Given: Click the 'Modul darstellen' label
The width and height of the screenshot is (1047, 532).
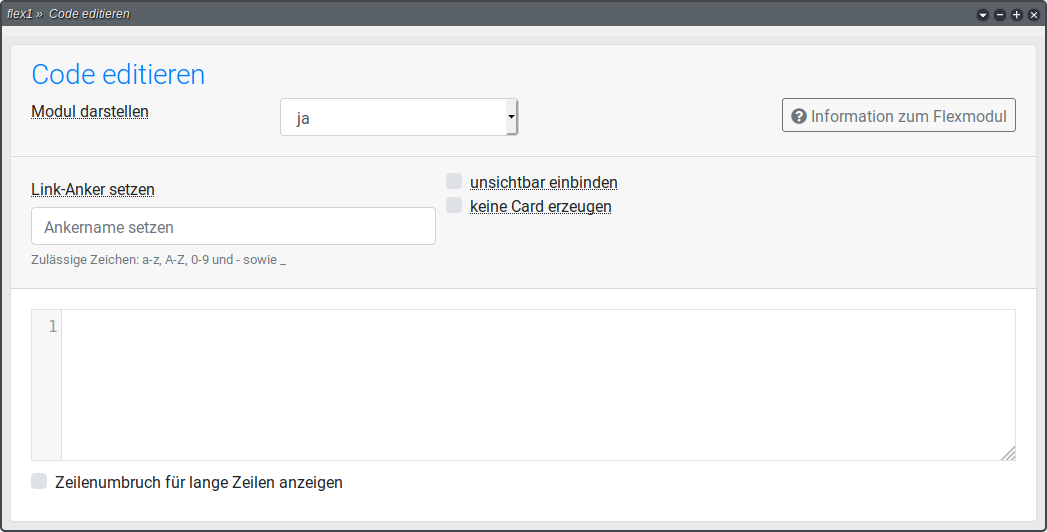Looking at the screenshot, I should [90, 111].
